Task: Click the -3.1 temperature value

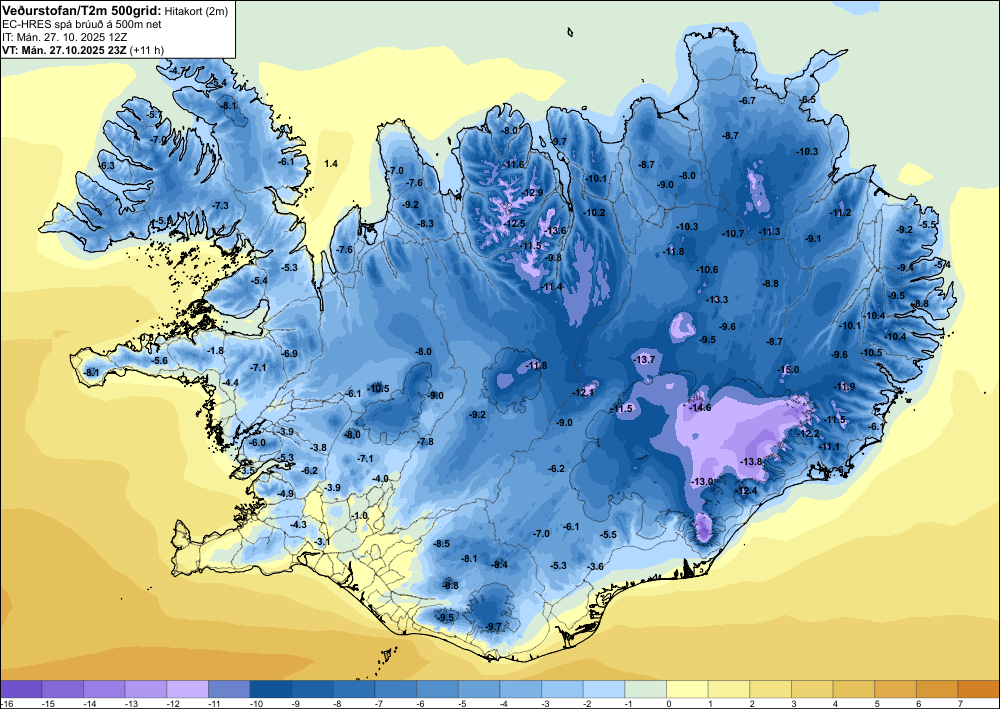Action: [x=323, y=541]
